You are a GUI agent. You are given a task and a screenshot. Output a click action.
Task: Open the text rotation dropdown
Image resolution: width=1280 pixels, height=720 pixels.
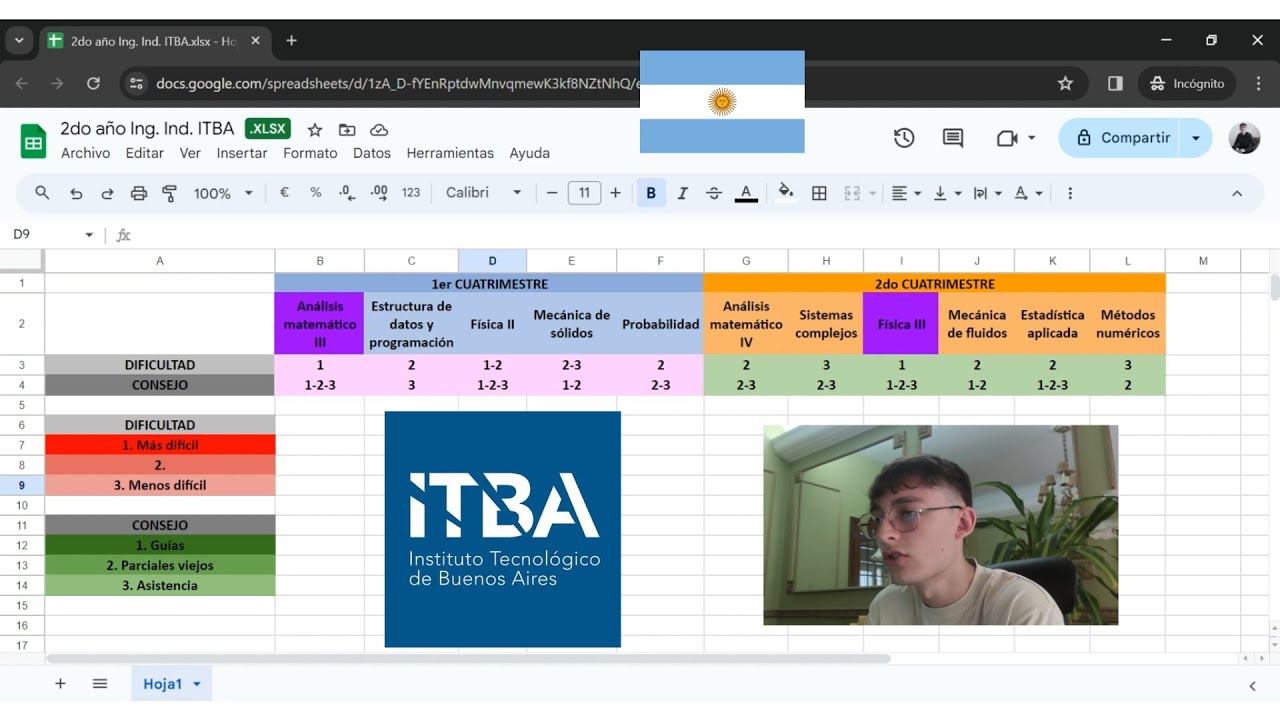coord(1028,193)
